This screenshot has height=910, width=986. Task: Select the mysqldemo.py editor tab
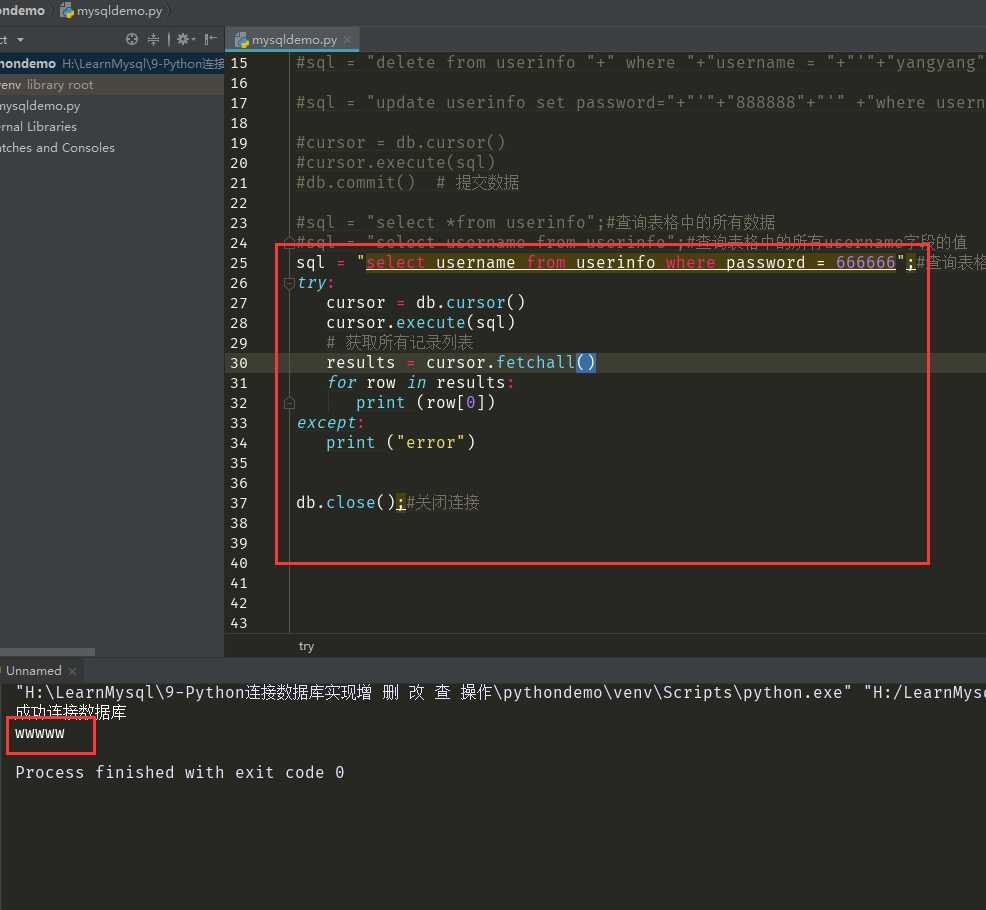pyautogui.click(x=292, y=40)
